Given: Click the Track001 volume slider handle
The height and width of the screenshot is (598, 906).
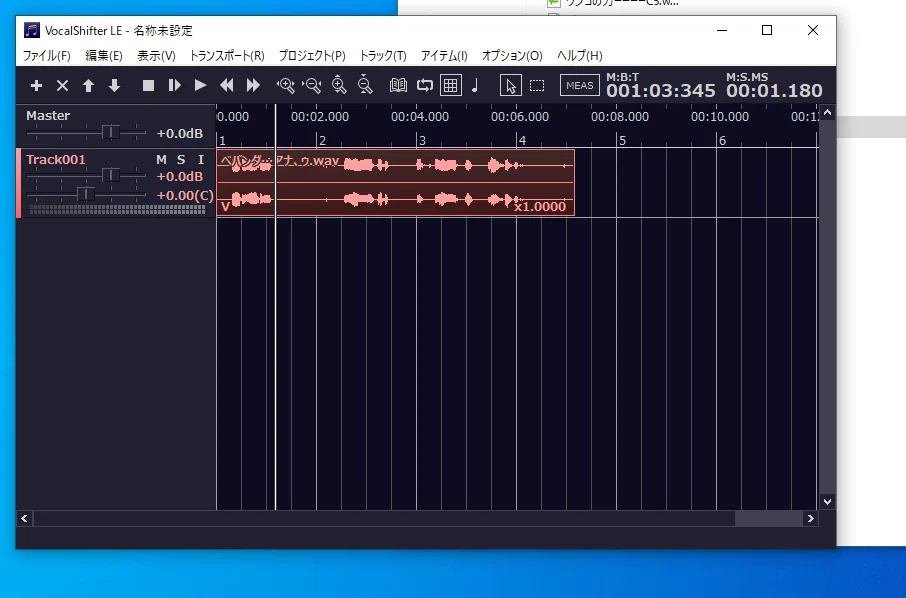Looking at the screenshot, I should 111,175.
